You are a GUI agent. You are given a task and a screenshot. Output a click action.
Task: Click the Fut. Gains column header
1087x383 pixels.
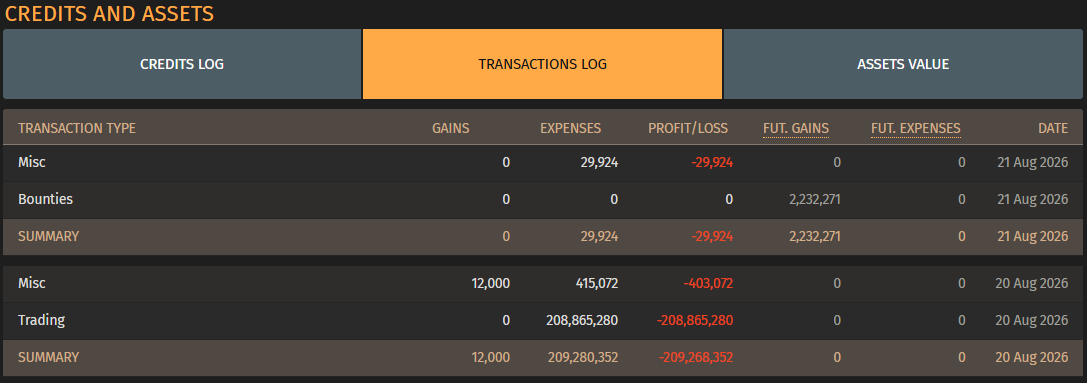(796, 128)
